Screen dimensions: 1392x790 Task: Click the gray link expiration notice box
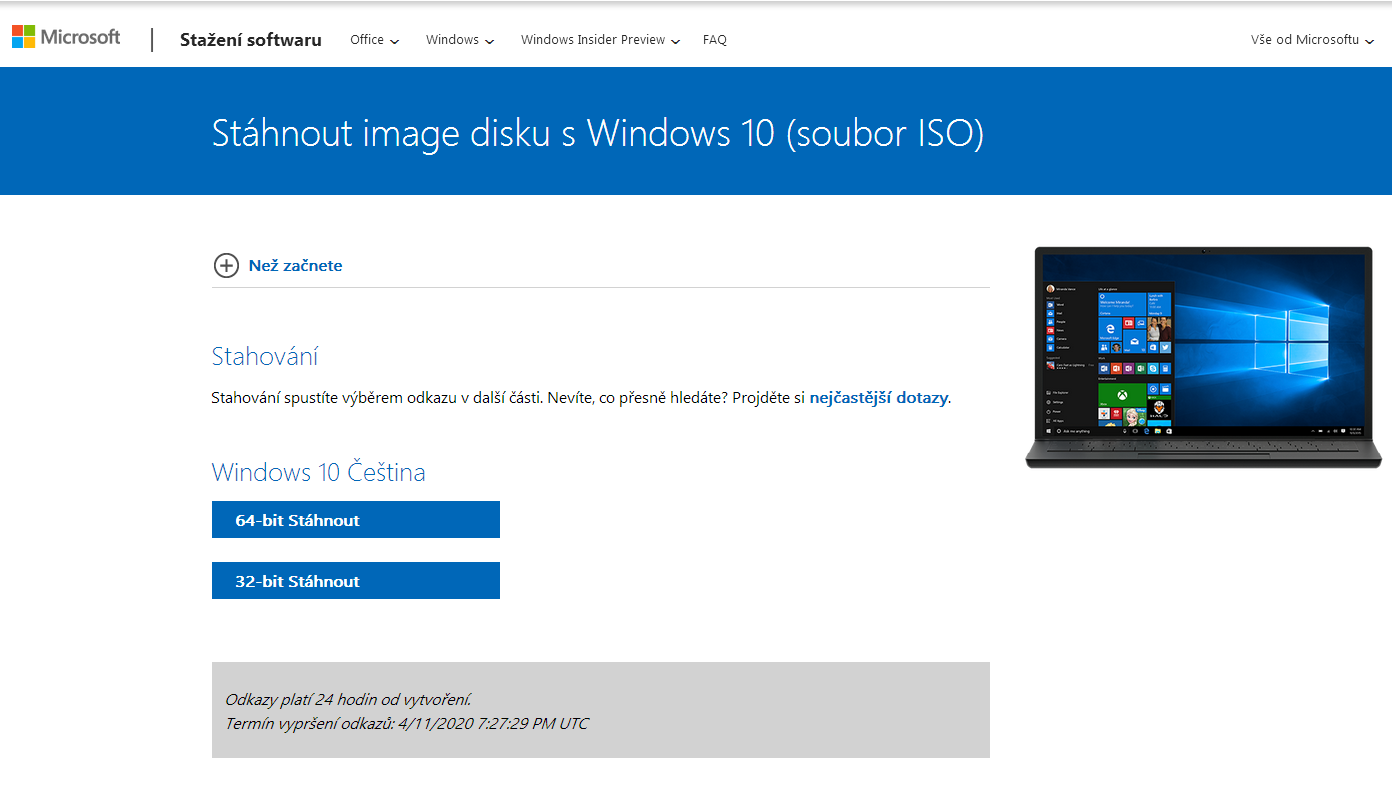coord(600,710)
